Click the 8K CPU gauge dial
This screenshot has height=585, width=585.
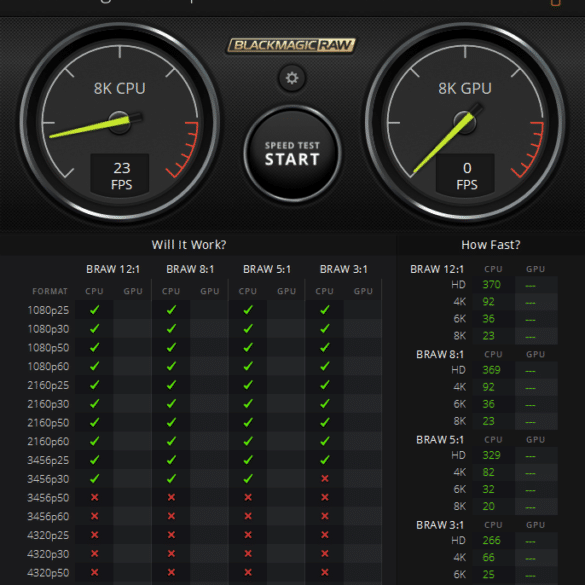point(120,122)
